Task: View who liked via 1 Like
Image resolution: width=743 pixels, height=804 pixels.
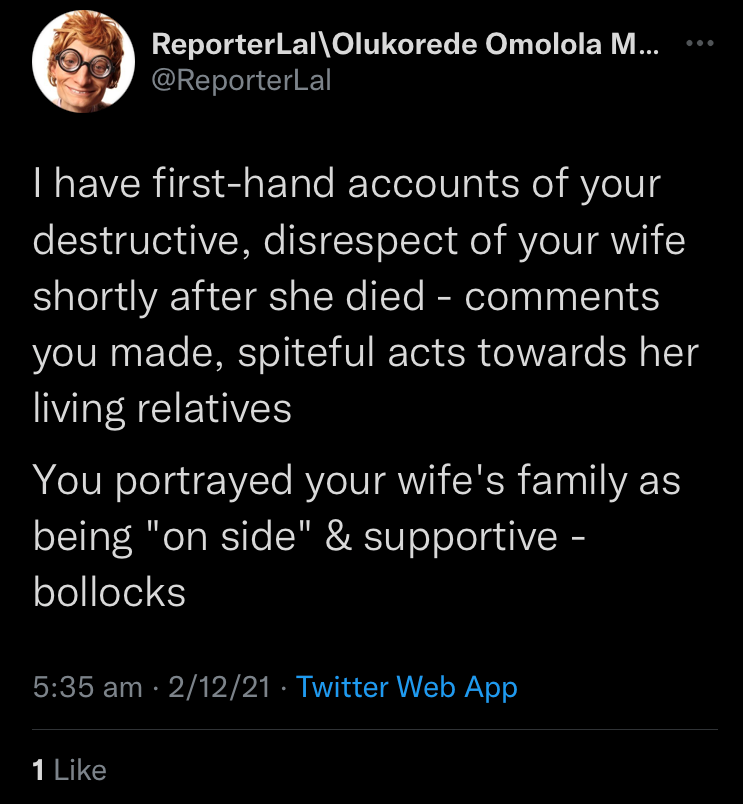Action: coord(69,770)
